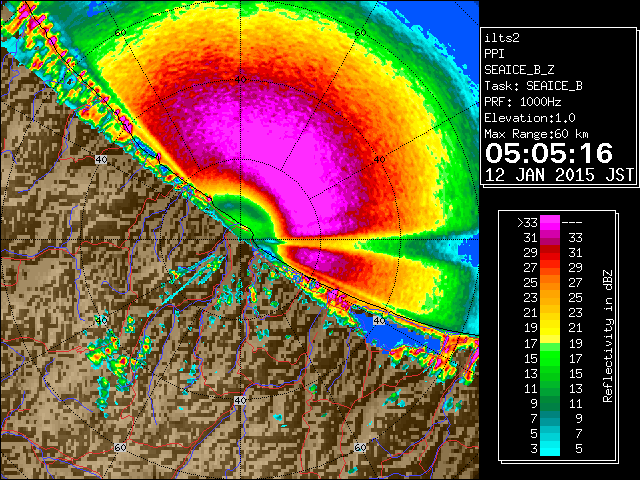Click the vertical 'Reflectivity in dBZ' legend title
Screen dimensions: 640x480
coord(608,336)
